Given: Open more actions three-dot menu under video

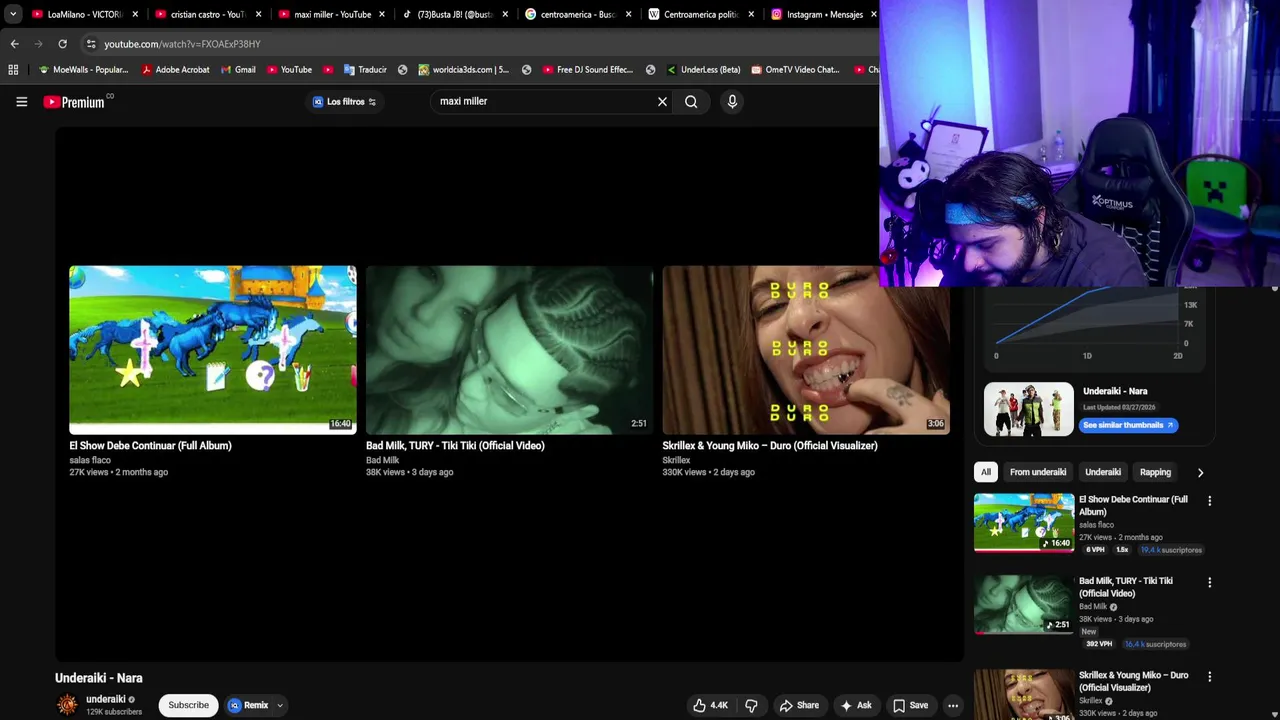Looking at the screenshot, I should (953, 705).
